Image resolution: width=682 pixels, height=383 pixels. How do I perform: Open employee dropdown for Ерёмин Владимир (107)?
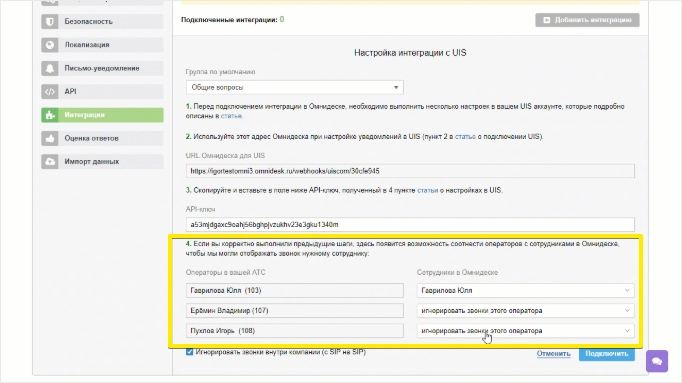point(525,310)
